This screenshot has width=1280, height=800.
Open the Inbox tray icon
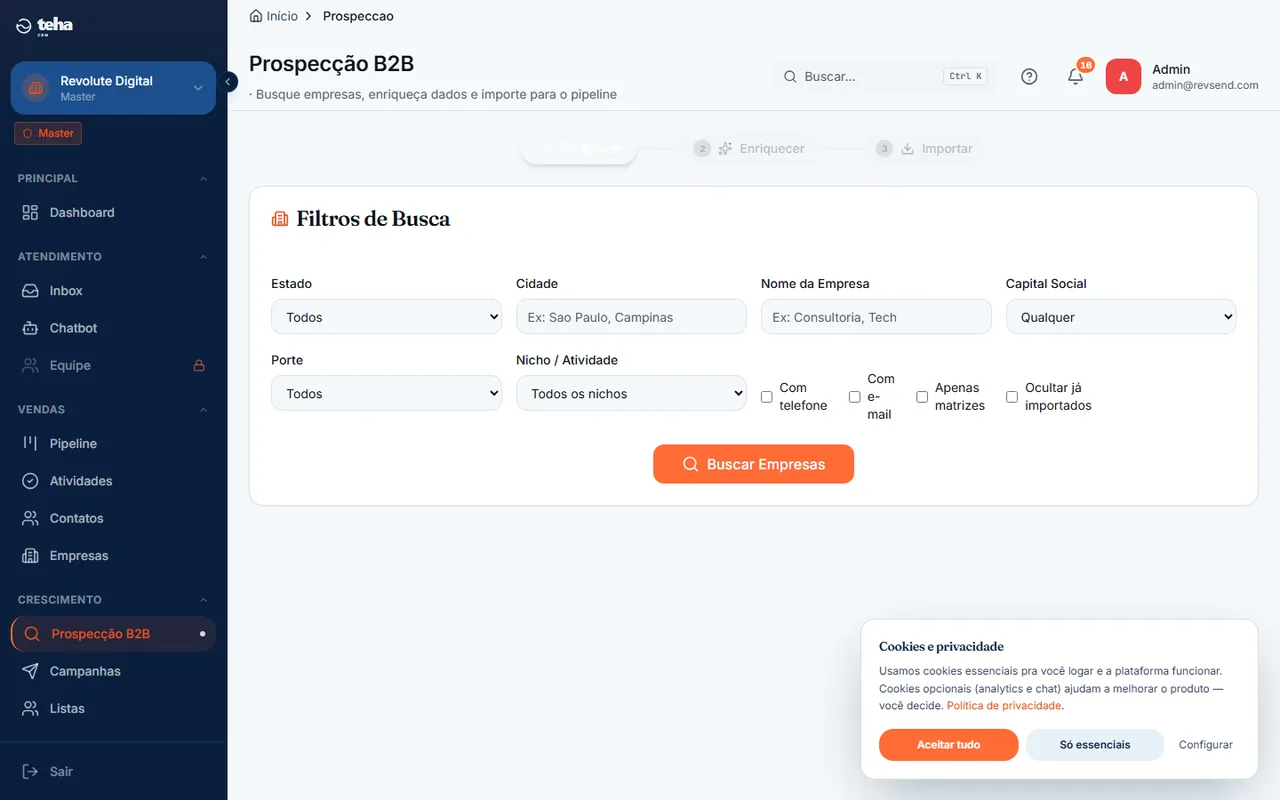click(x=30, y=291)
